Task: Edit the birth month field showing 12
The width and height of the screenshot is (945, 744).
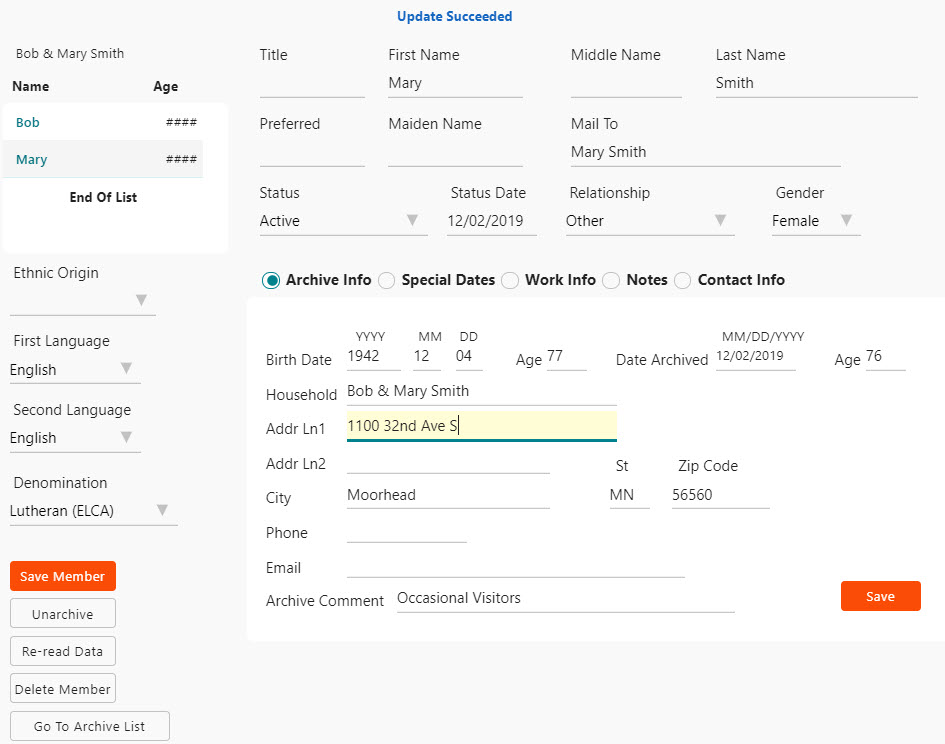Action: click(427, 356)
